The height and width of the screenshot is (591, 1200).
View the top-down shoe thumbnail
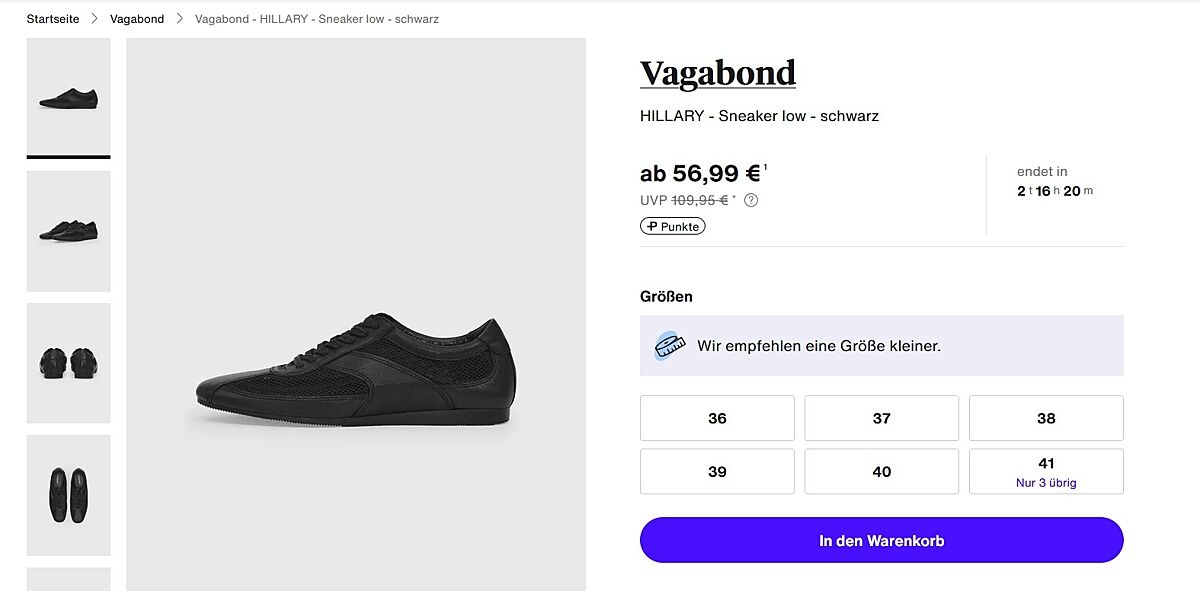coord(68,495)
